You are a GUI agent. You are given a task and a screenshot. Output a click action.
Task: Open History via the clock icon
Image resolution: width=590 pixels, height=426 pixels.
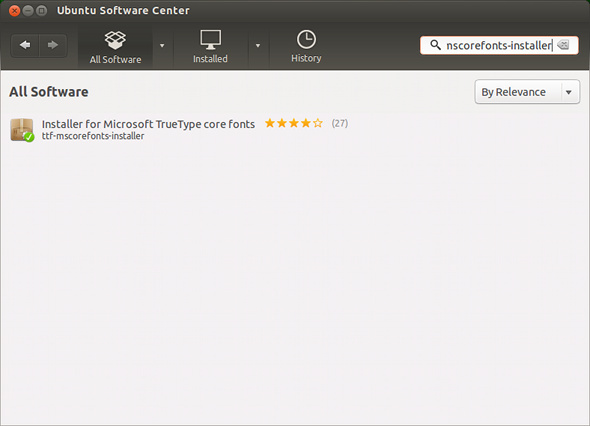tap(306, 40)
